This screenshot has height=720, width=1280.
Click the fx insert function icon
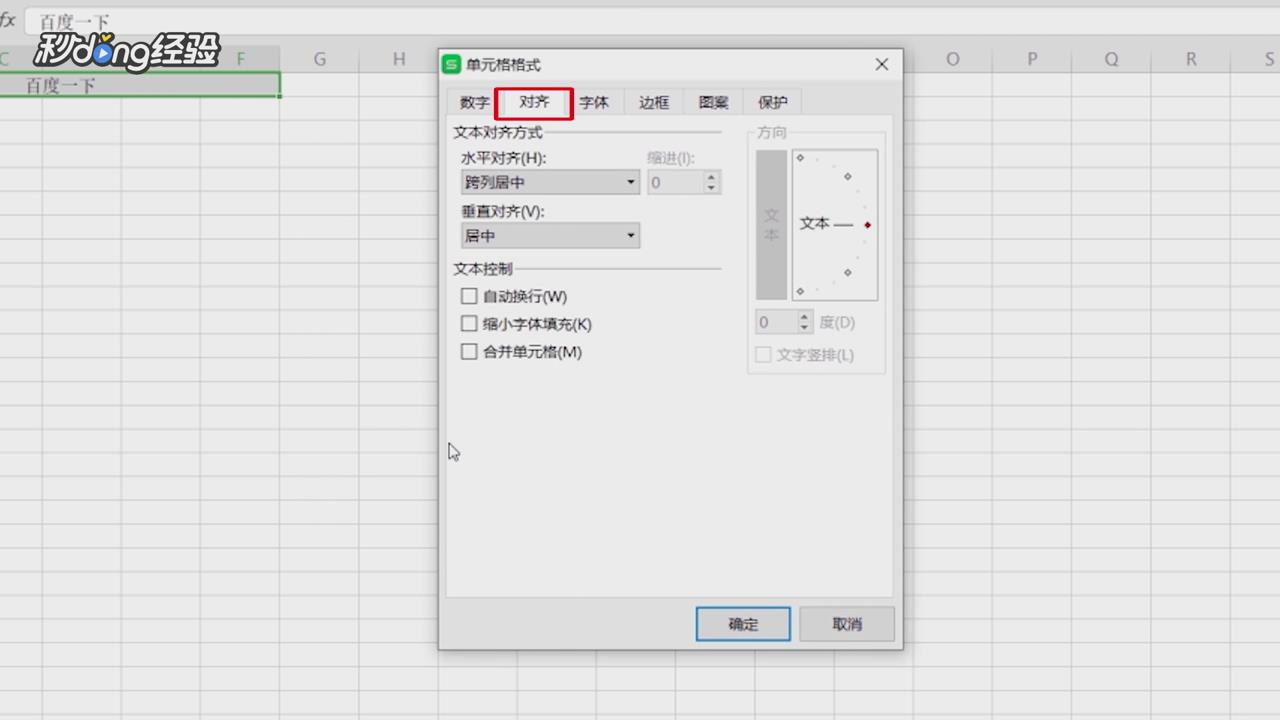(x=8, y=20)
